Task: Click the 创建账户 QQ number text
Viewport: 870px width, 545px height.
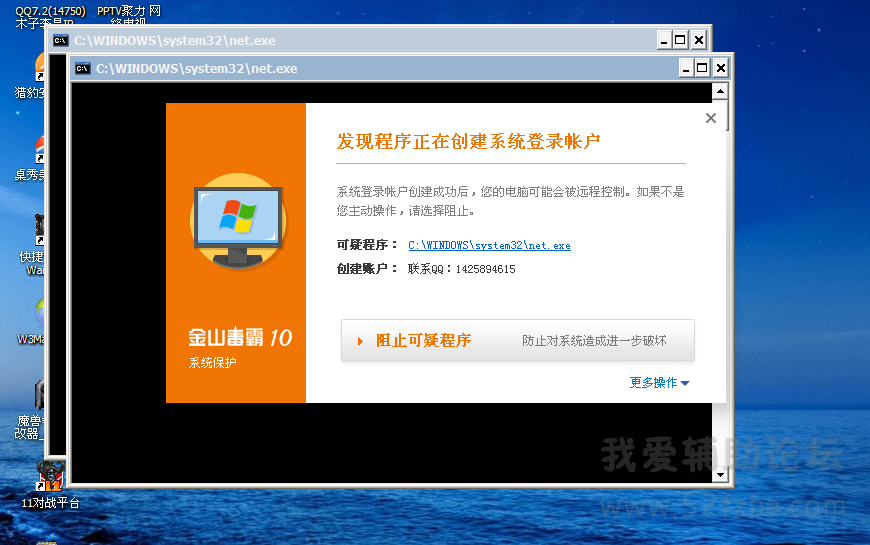Action: (x=462, y=269)
